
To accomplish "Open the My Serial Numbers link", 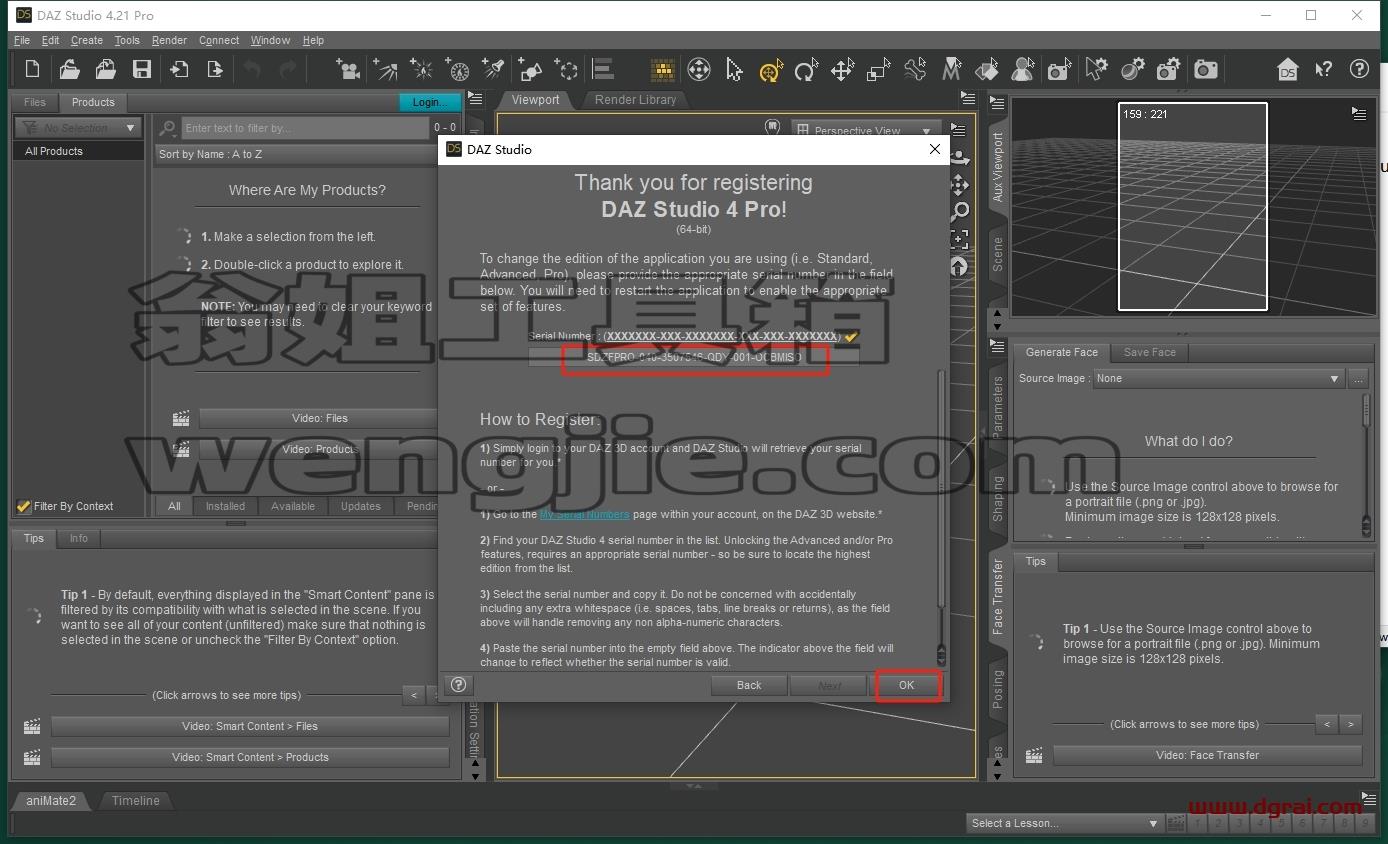I will coord(584,514).
